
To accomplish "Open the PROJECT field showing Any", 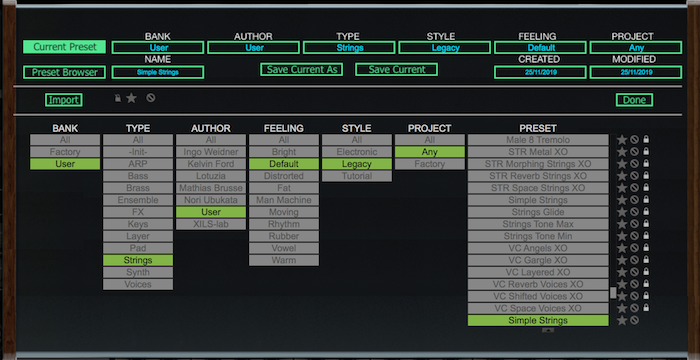I will 636,47.
